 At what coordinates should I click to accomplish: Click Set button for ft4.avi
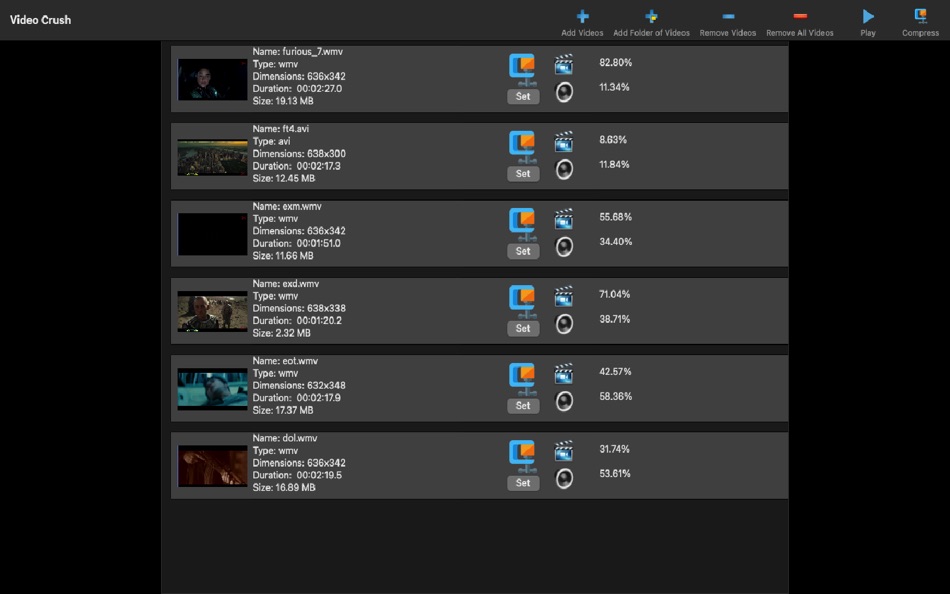[523, 174]
